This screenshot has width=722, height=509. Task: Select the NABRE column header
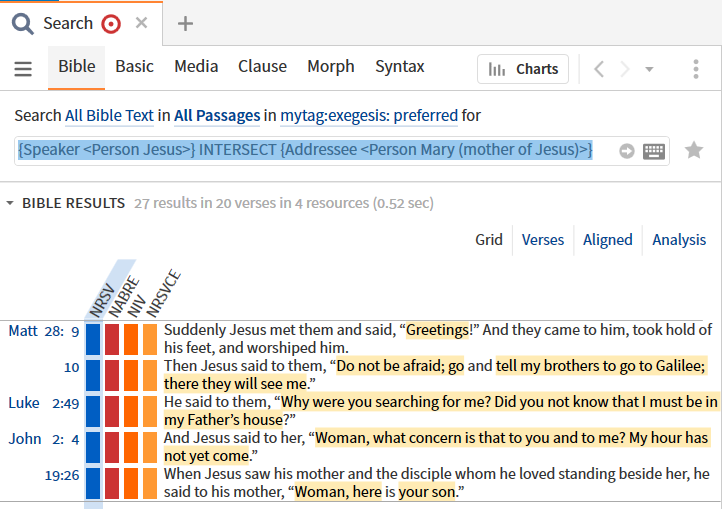click(x=123, y=297)
